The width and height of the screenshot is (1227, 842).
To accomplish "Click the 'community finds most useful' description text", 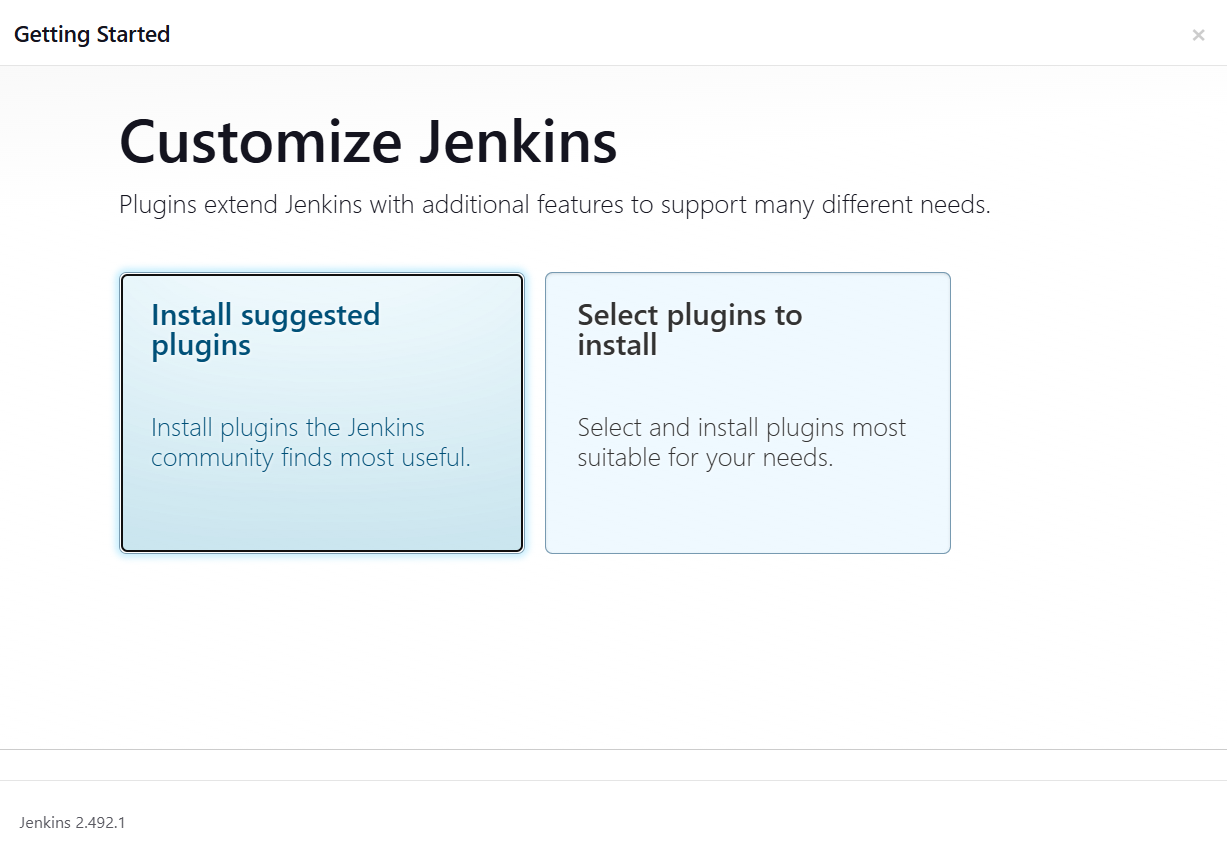I will 310,458.
